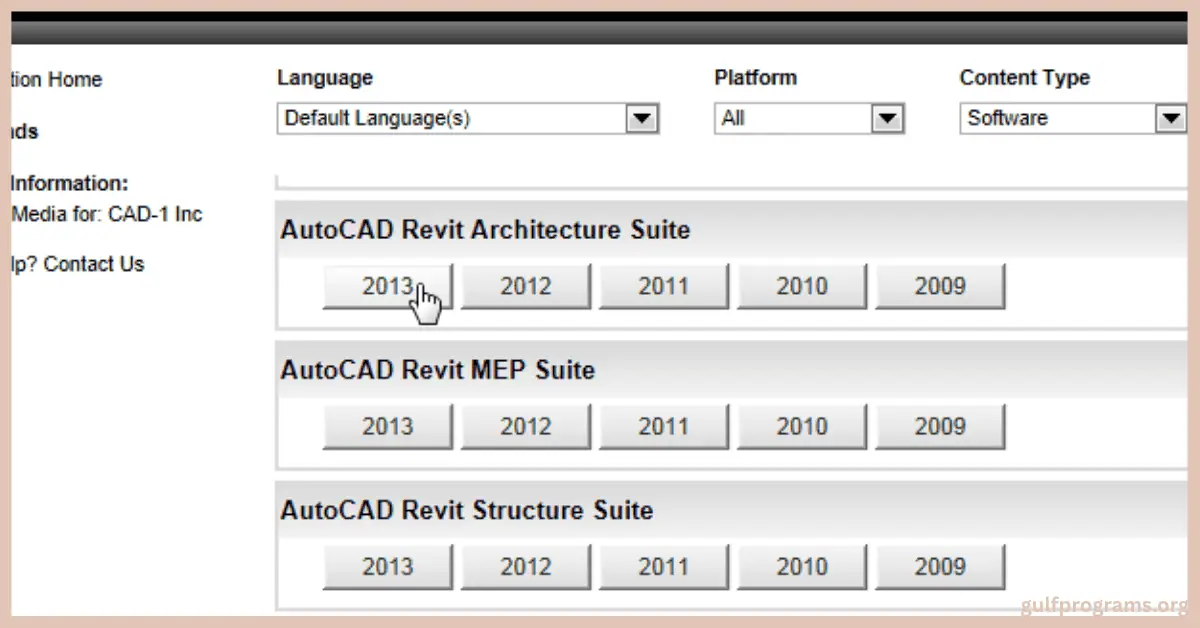
Task: Select 2012 for AutoCAD Revit Architecture Suite
Action: click(526, 286)
